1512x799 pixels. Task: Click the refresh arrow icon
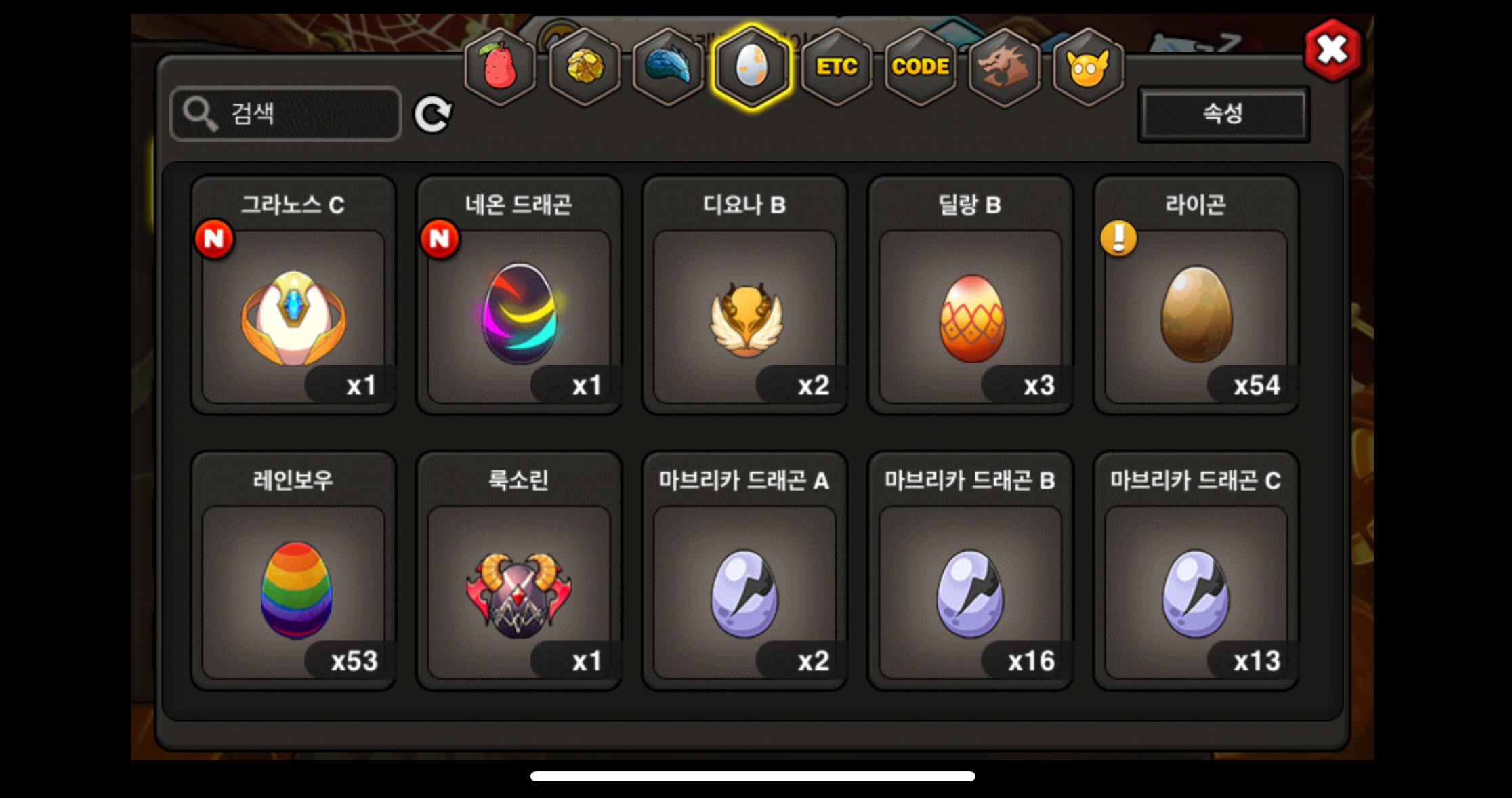coord(434,114)
